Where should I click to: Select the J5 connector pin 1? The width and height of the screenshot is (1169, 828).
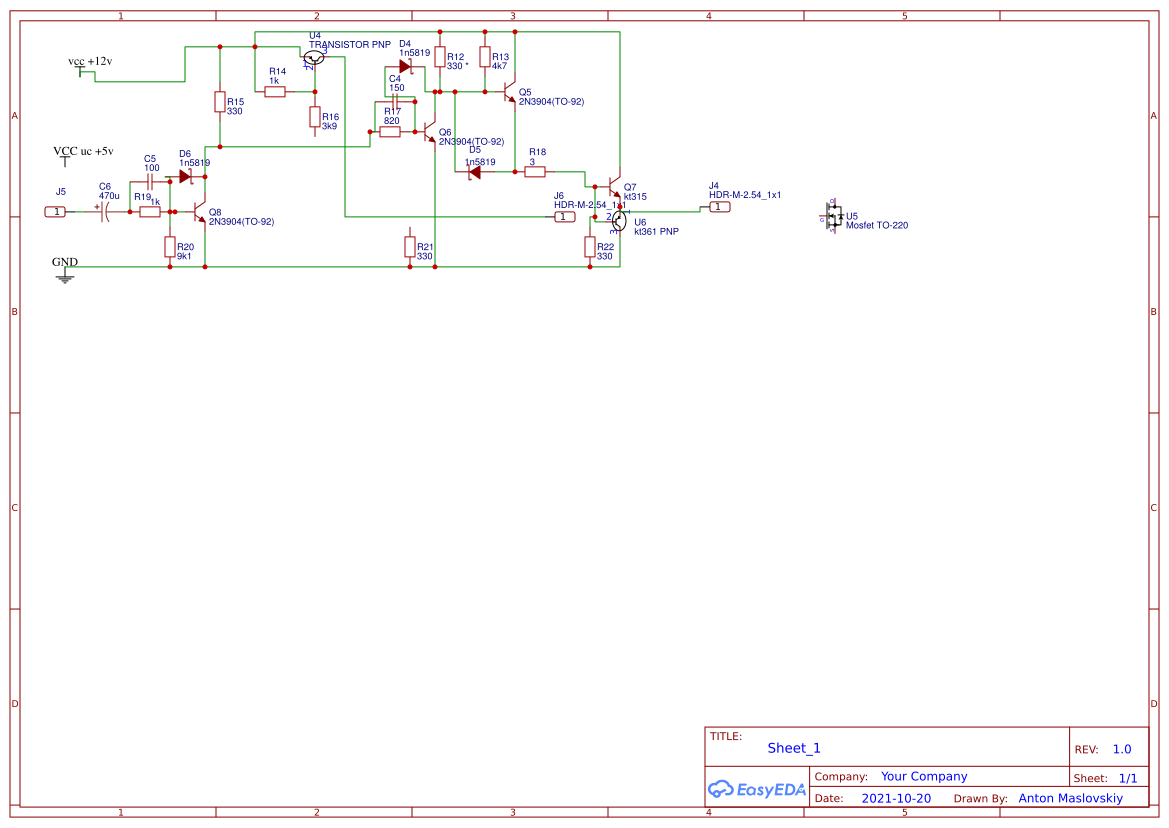[55, 211]
